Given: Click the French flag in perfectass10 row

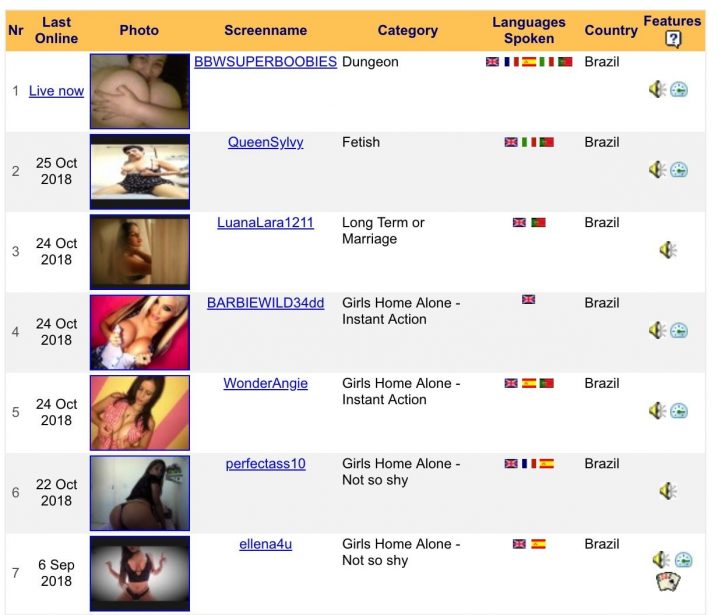Looking at the screenshot, I should point(529,464).
